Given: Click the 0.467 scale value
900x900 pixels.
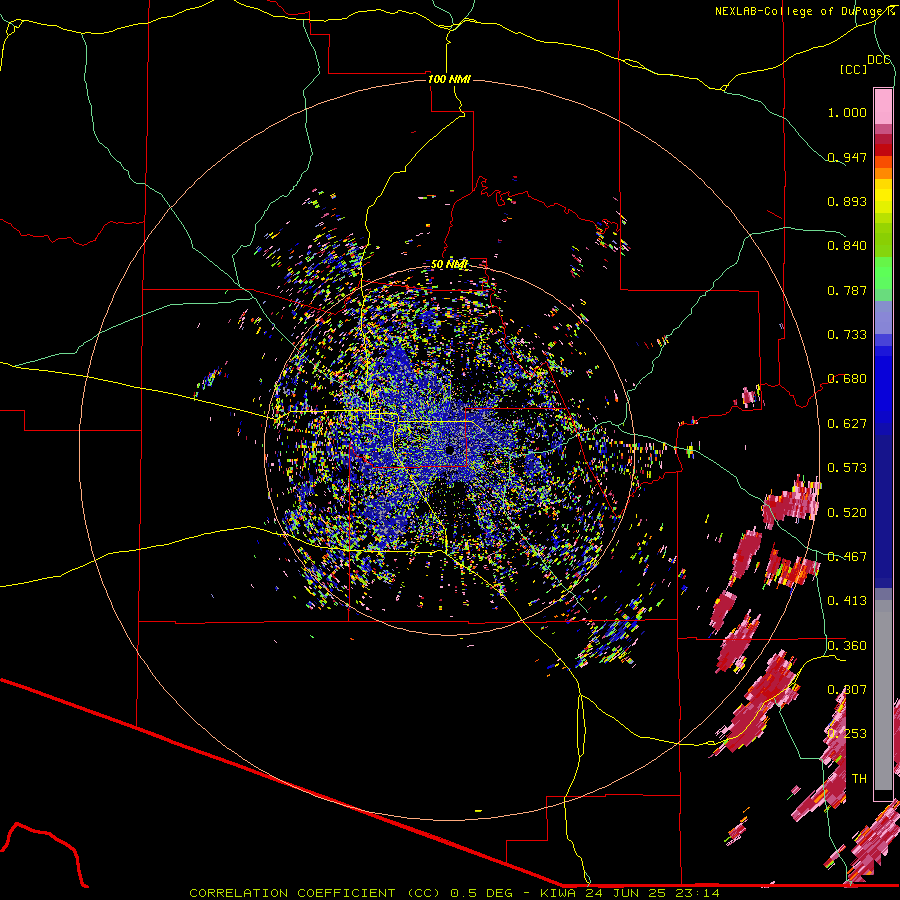Looking at the screenshot, I should 847,557.
